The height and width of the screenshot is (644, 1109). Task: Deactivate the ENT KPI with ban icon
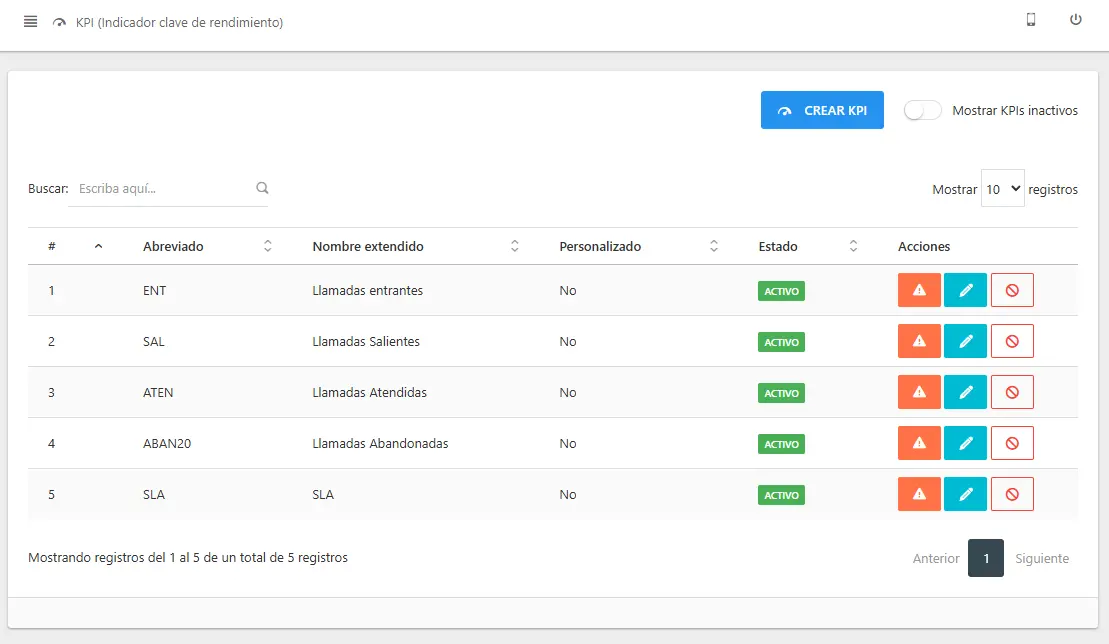pos(1012,290)
